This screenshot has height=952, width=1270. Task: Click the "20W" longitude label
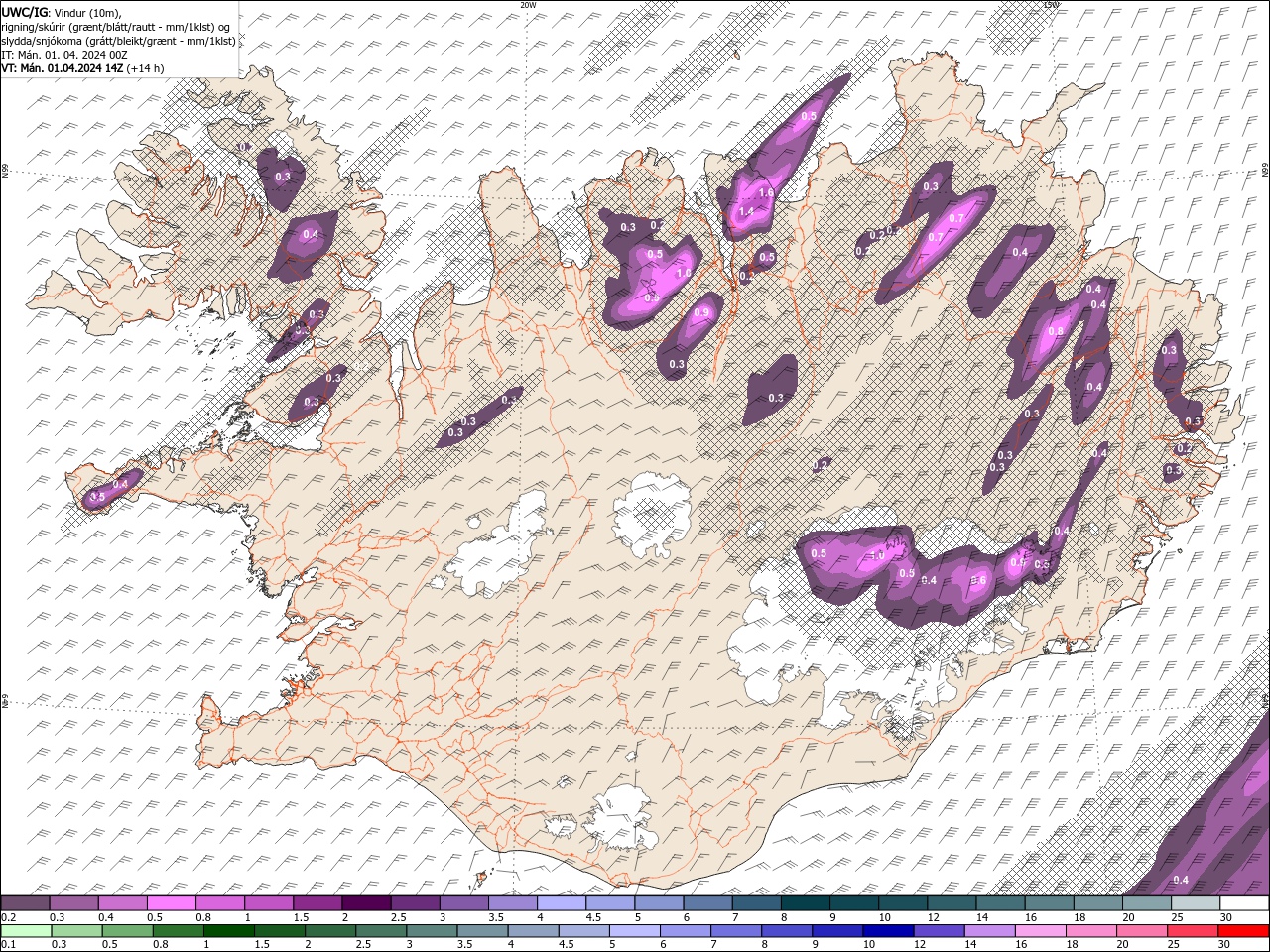(x=528, y=5)
